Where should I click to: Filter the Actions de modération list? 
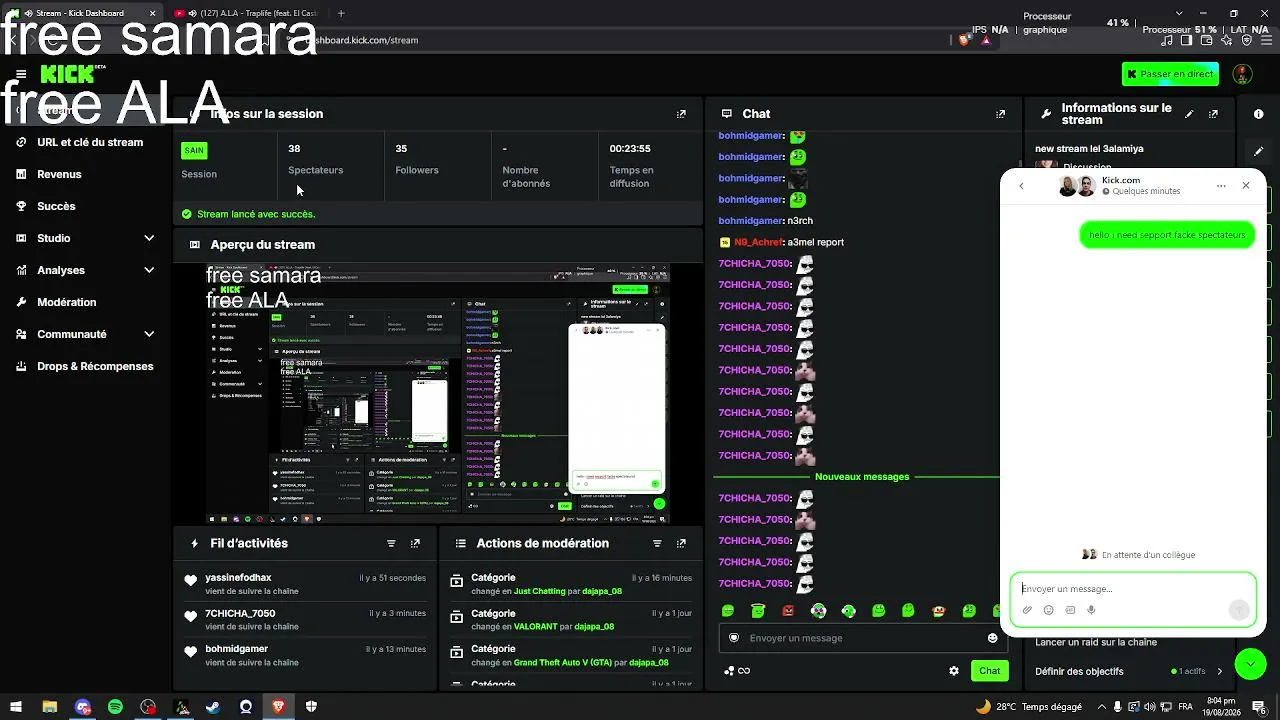(x=657, y=543)
